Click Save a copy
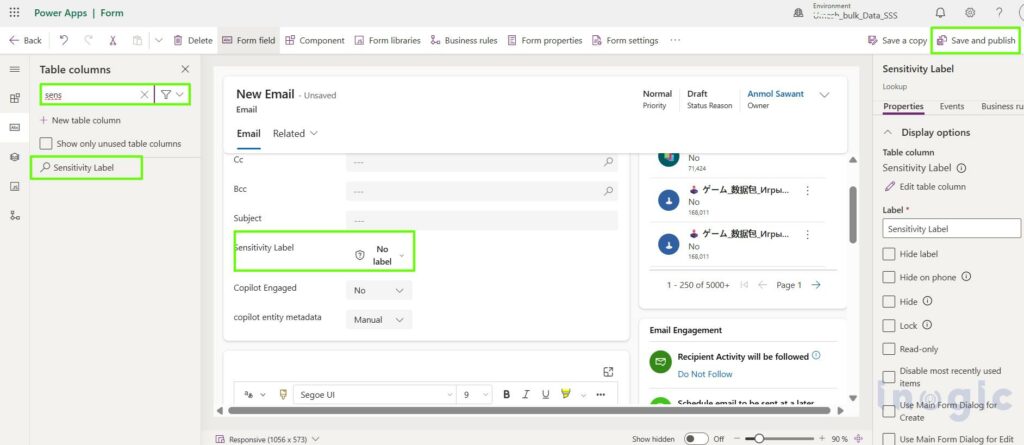1024x445 pixels. point(897,41)
